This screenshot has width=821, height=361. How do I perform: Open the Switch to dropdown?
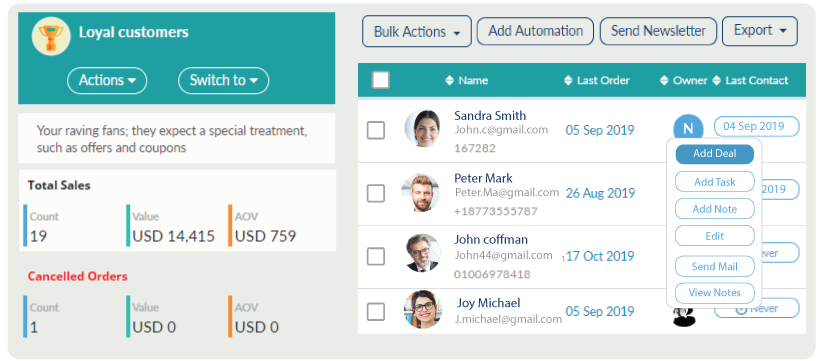pyautogui.click(x=224, y=81)
